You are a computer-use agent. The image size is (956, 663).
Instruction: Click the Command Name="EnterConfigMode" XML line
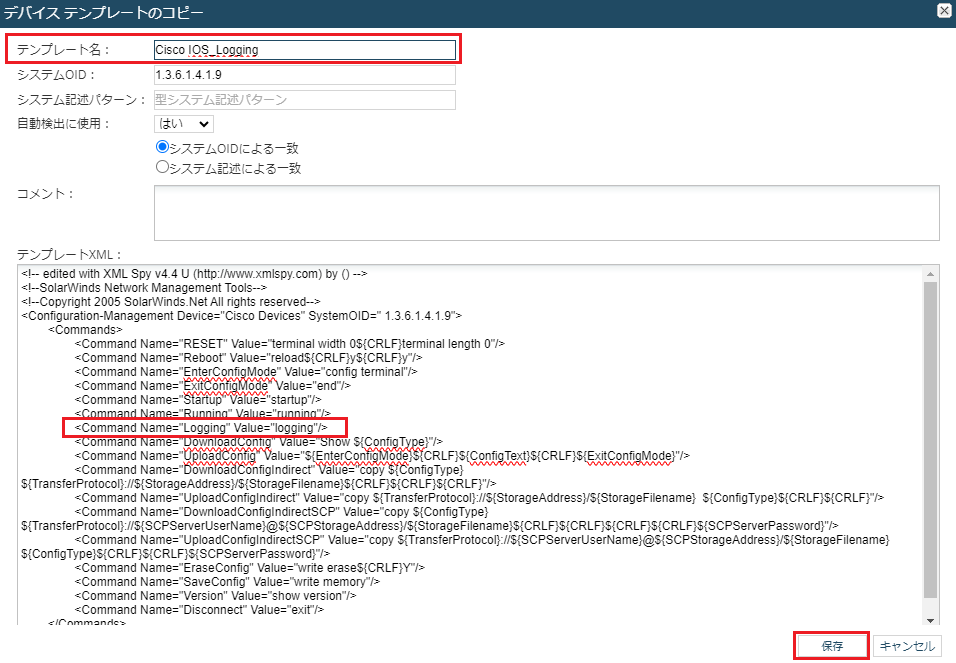coord(246,372)
